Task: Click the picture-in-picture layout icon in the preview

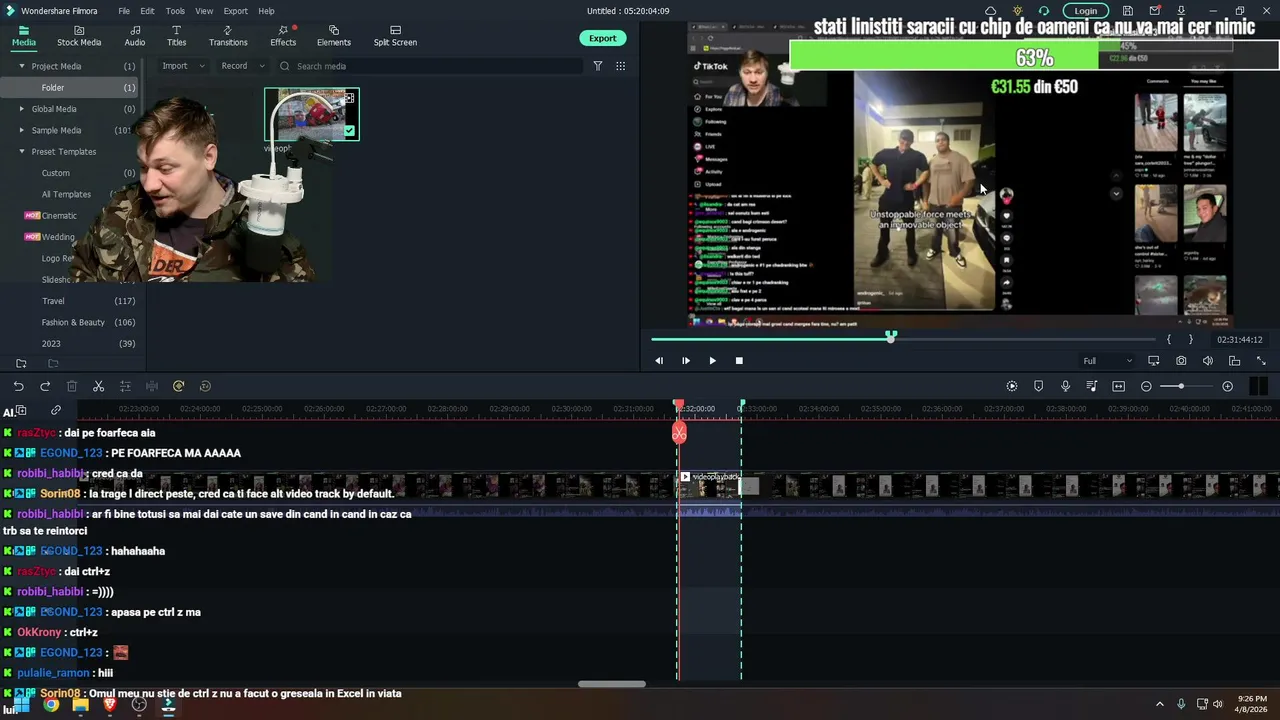Action: pyautogui.click(x=1234, y=361)
